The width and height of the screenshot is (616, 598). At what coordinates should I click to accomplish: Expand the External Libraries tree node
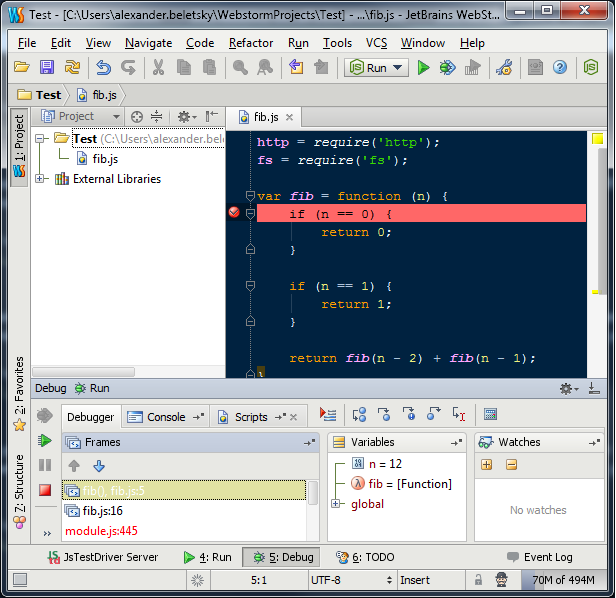pyautogui.click(x=40, y=179)
